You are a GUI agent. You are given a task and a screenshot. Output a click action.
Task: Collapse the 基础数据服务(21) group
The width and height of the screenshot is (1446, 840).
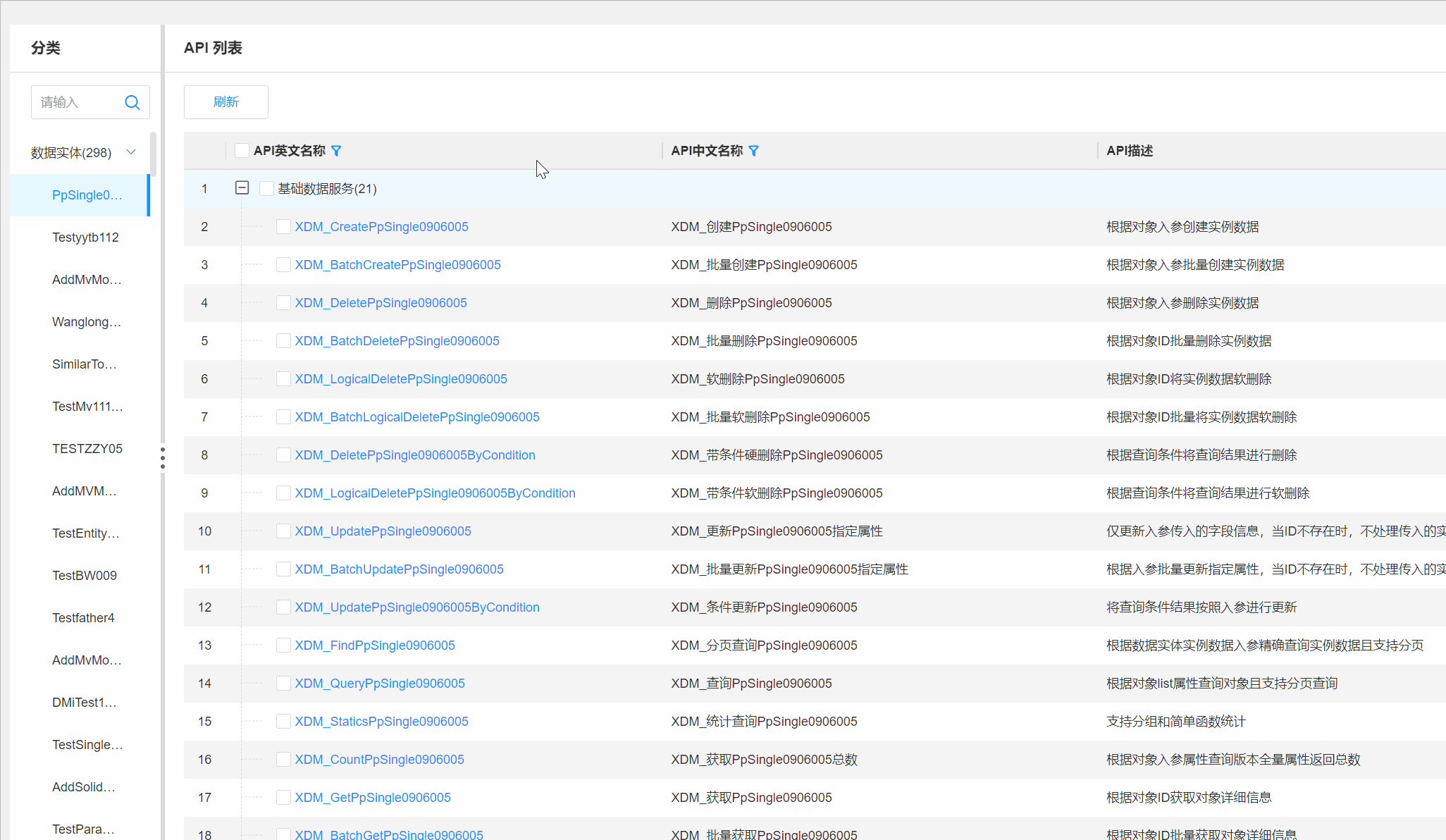242,187
